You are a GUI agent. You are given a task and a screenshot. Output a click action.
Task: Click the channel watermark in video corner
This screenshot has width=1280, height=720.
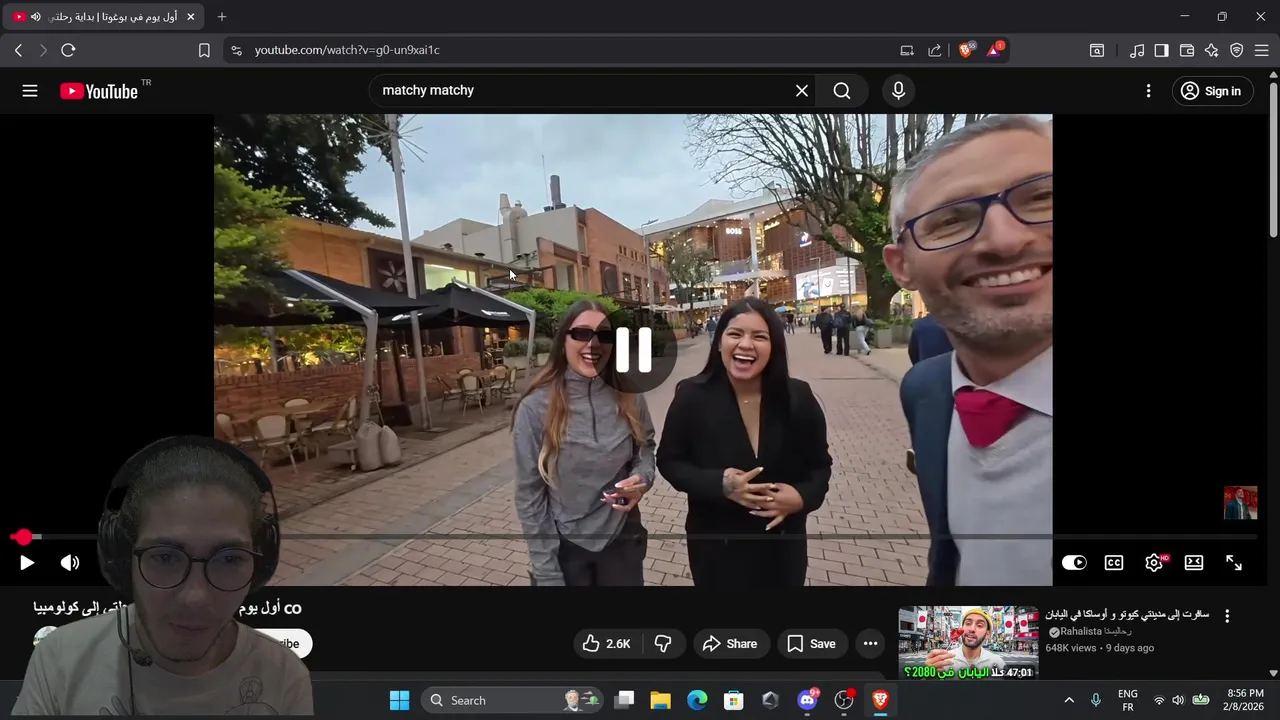point(1240,503)
